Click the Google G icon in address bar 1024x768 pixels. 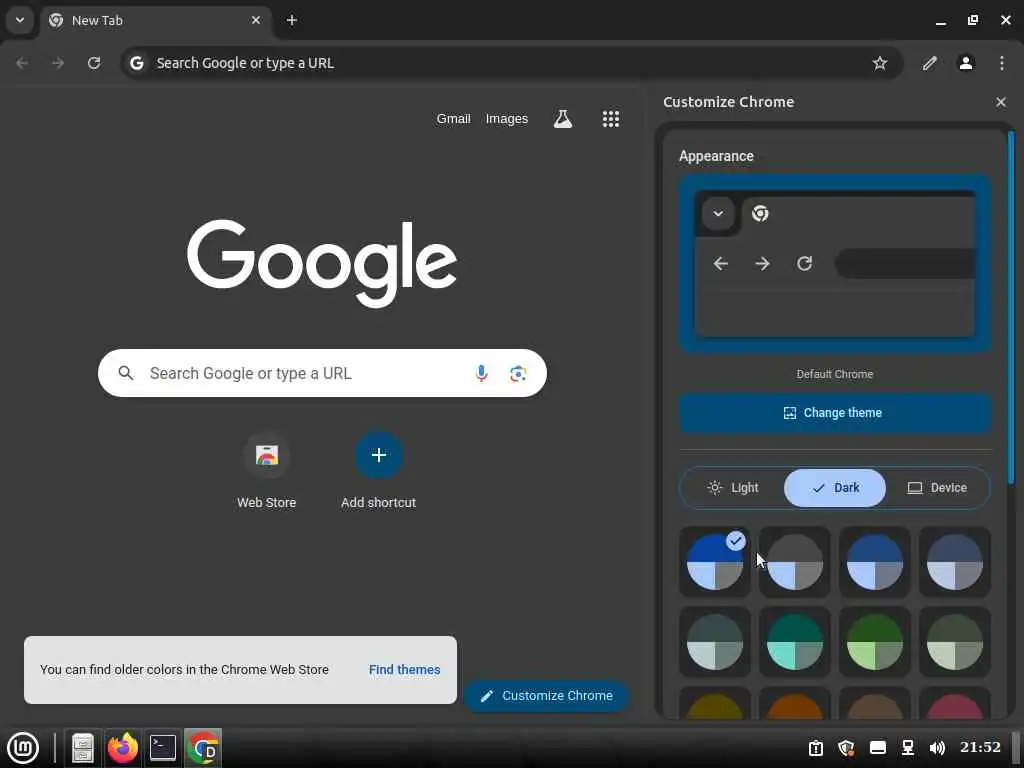pyautogui.click(x=136, y=63)
